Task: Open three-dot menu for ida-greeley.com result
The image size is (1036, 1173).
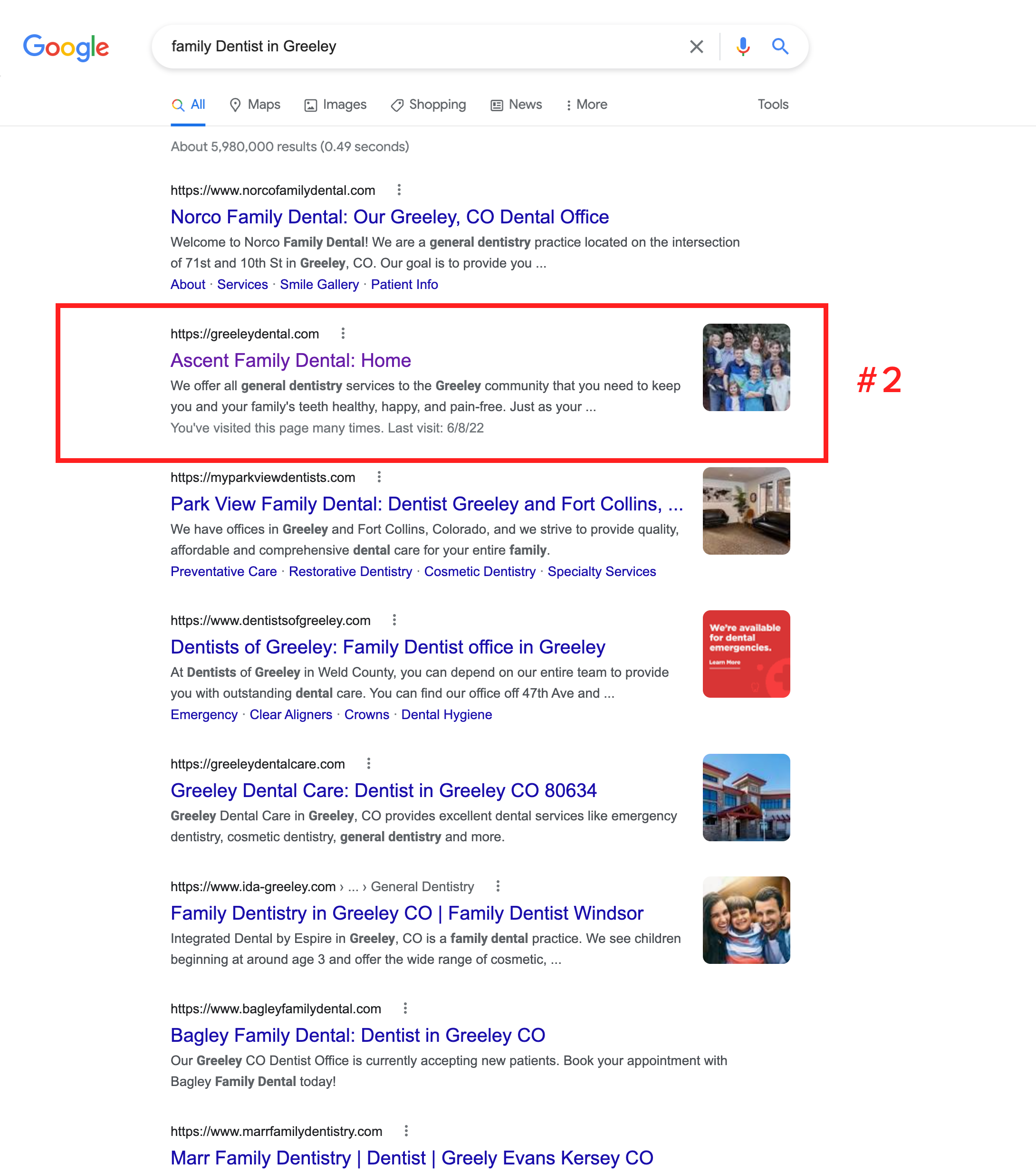Action: coord(498,886)
